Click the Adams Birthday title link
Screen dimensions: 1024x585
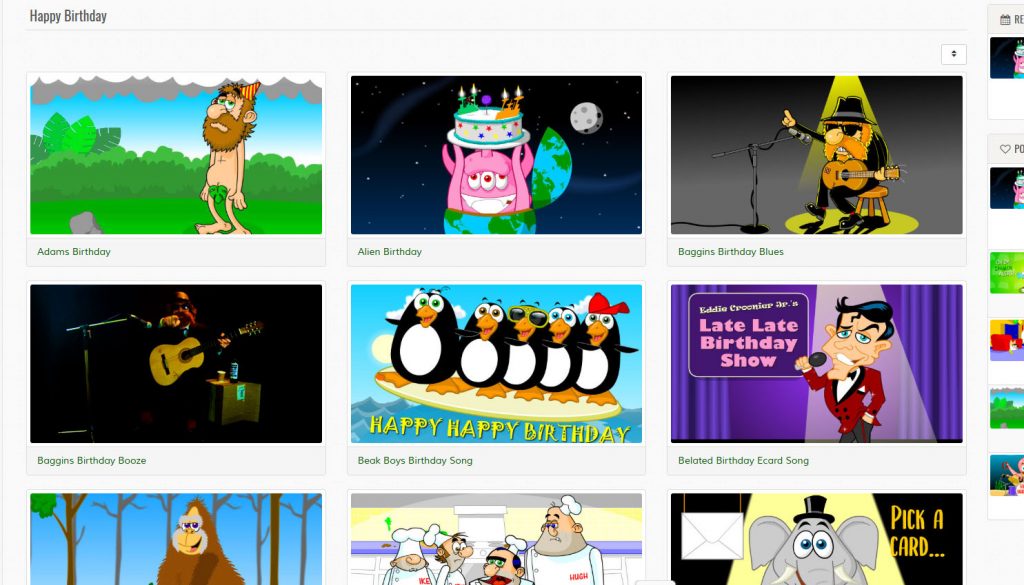(x=74, y=252)
